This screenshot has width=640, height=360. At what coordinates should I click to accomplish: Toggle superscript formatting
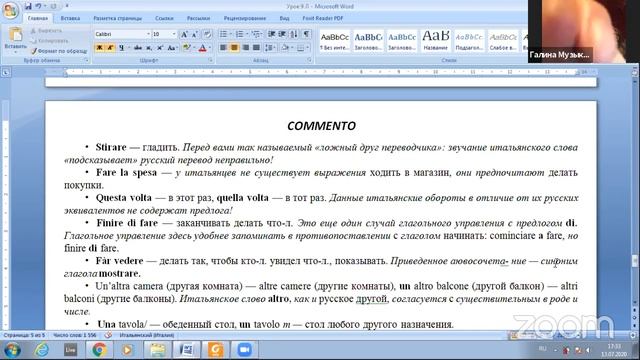[160, 48]
